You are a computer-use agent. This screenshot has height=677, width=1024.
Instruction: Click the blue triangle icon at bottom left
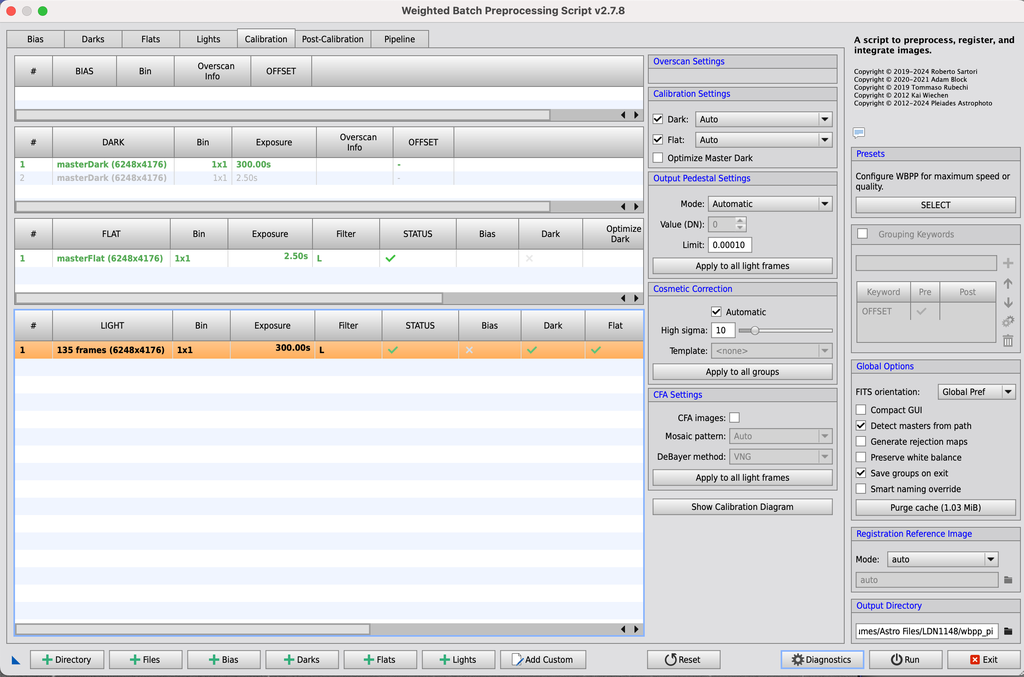[x=16, y=660]
